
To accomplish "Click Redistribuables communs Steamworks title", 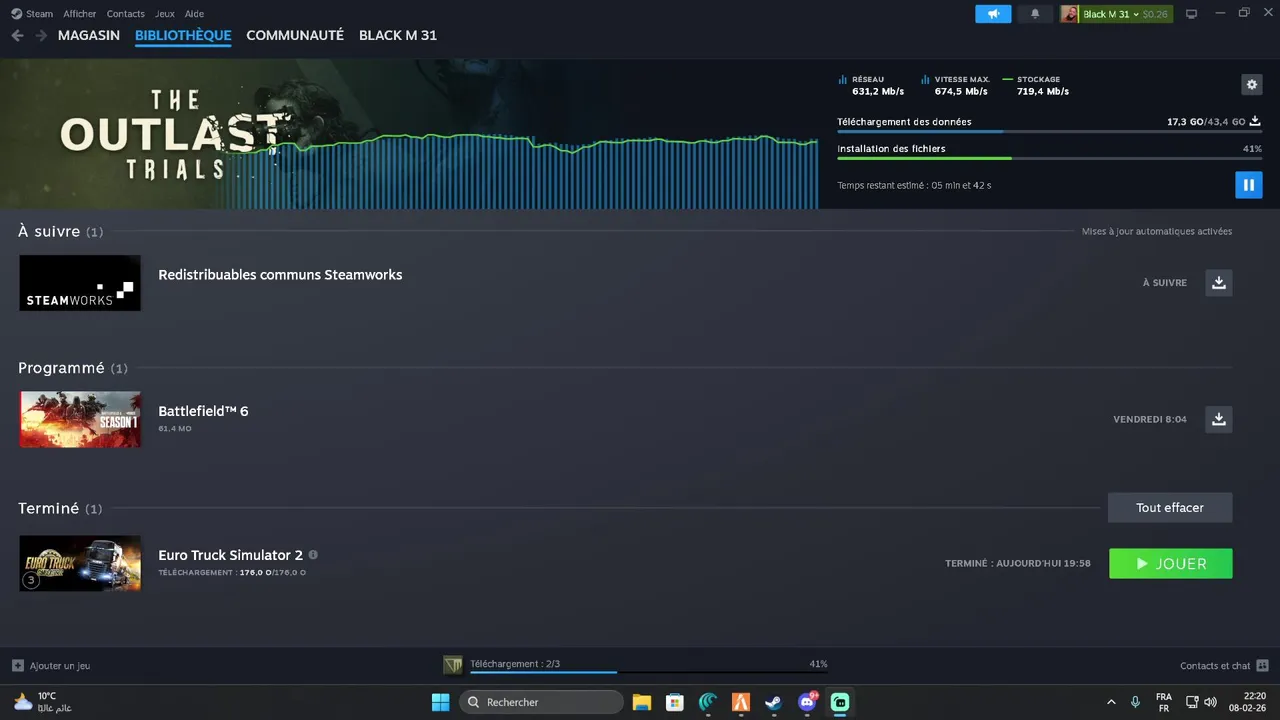I will tap(280, 275).
